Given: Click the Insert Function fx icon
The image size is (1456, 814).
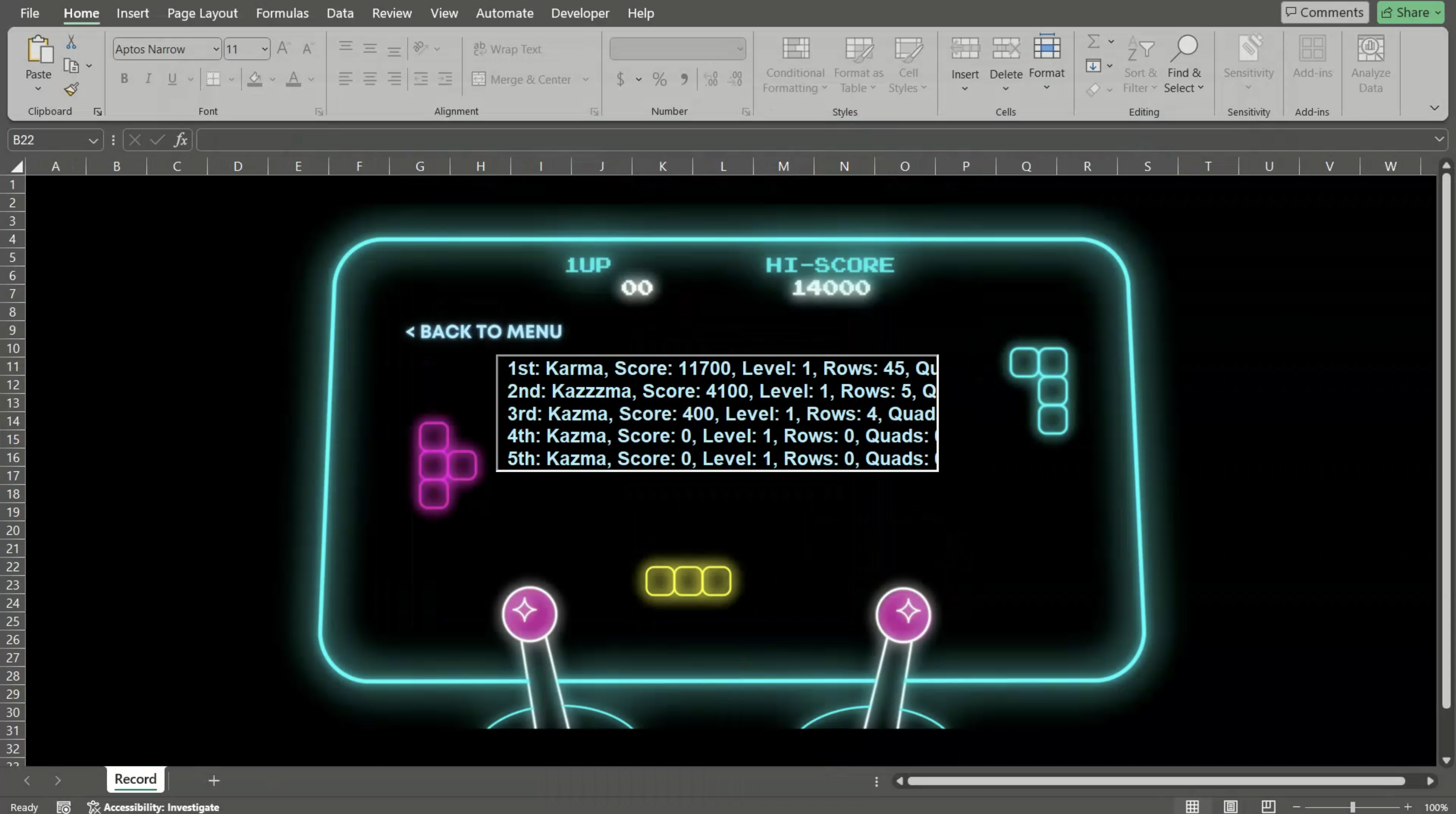Looking at the screenshot, I should pyautogui.click(x=180, y=140).
